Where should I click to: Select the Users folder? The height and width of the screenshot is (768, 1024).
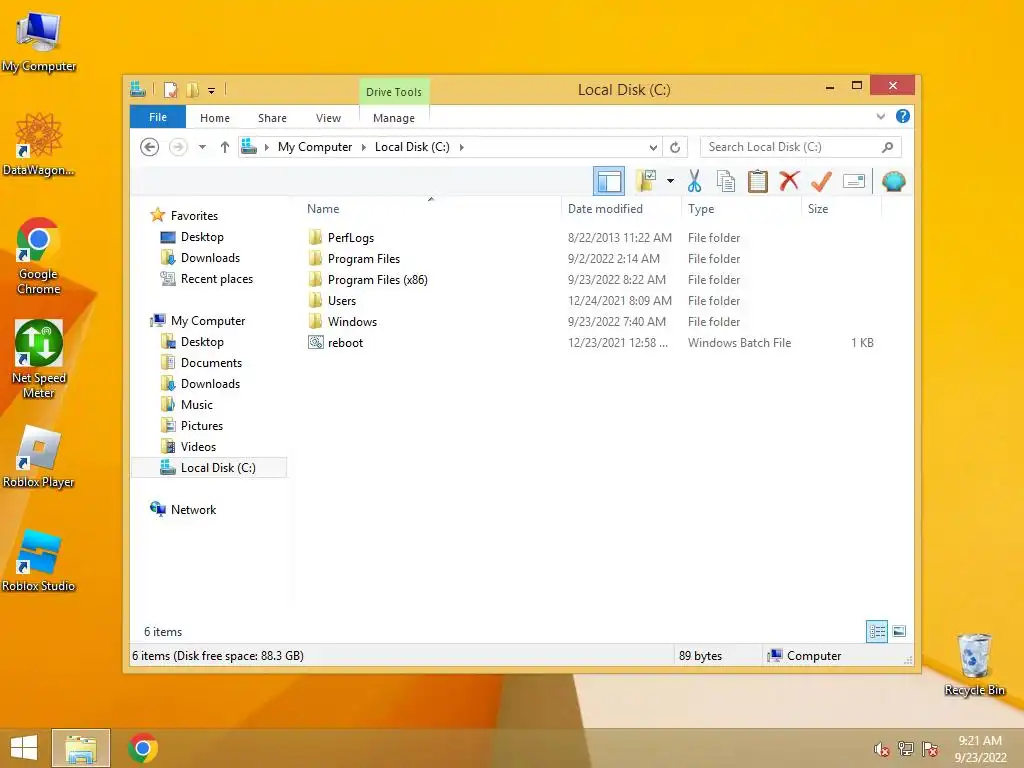click(342, 300)
